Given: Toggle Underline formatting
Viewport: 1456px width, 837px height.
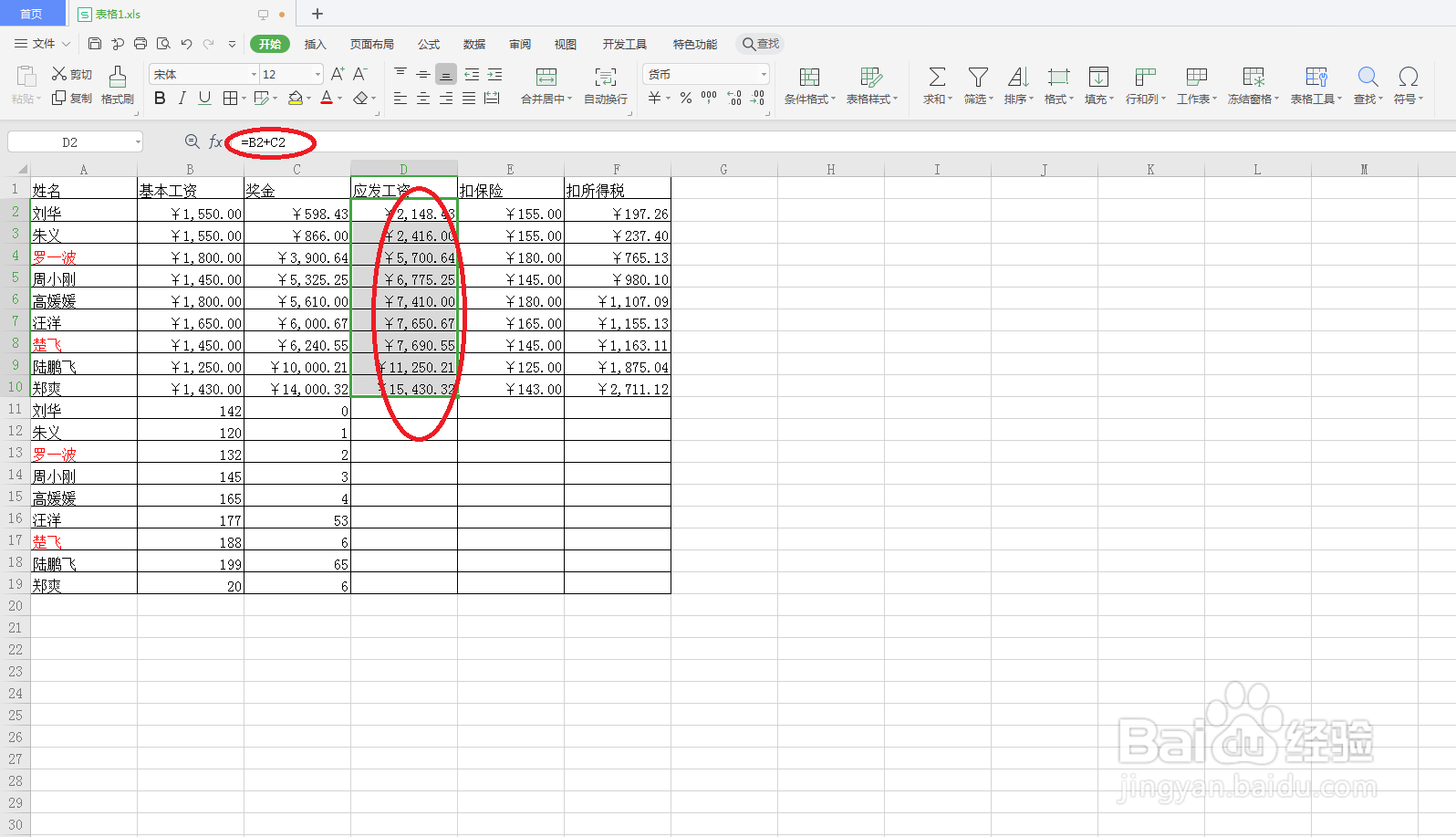Looking at the screenshot, I should (x=204, y=98).
